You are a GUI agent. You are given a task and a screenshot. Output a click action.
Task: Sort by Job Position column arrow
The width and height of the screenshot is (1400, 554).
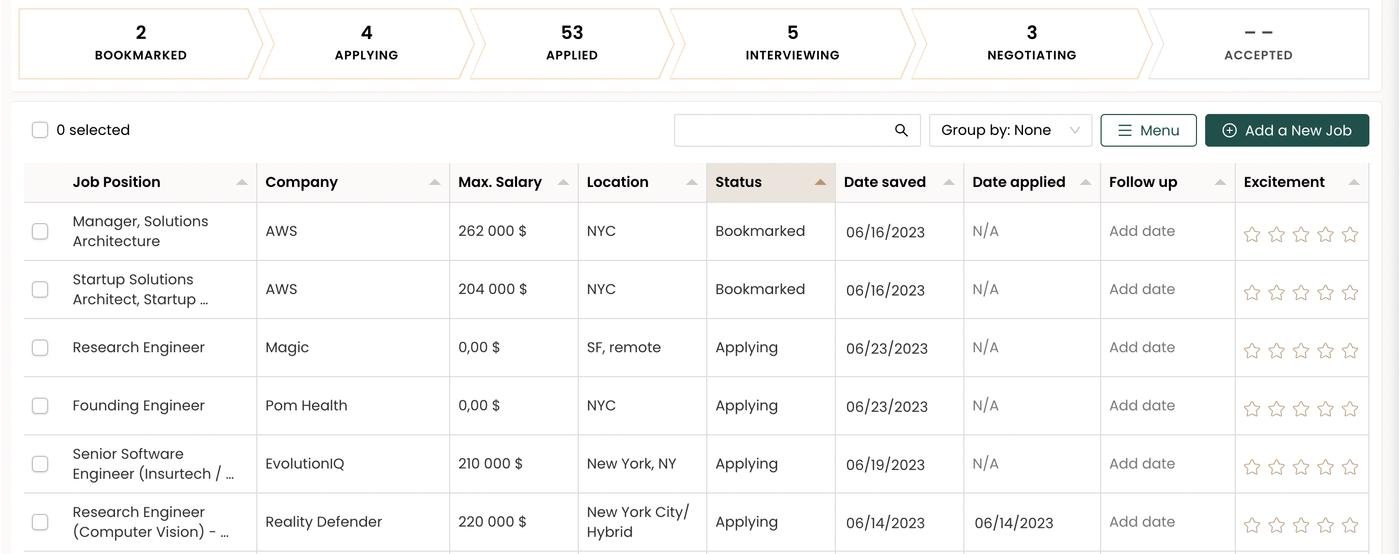coord(242,182)
